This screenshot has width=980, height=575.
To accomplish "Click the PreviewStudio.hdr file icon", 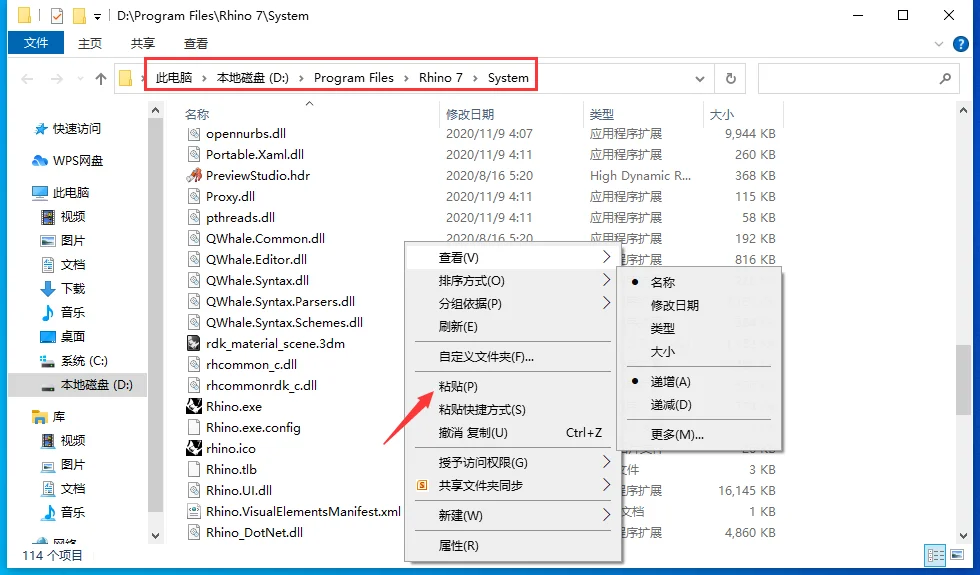I will pos(194,176).
